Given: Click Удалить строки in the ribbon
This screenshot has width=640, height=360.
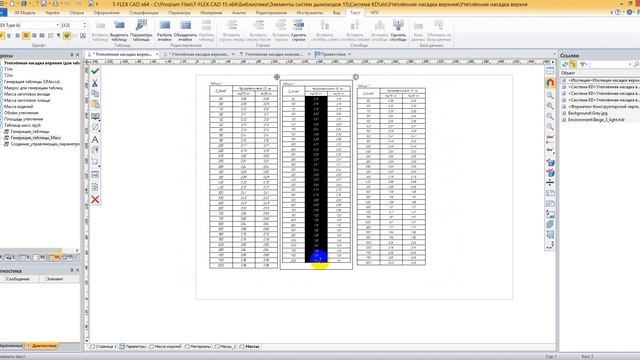Looking at the screenshot, I should click(x=298, y=31).
